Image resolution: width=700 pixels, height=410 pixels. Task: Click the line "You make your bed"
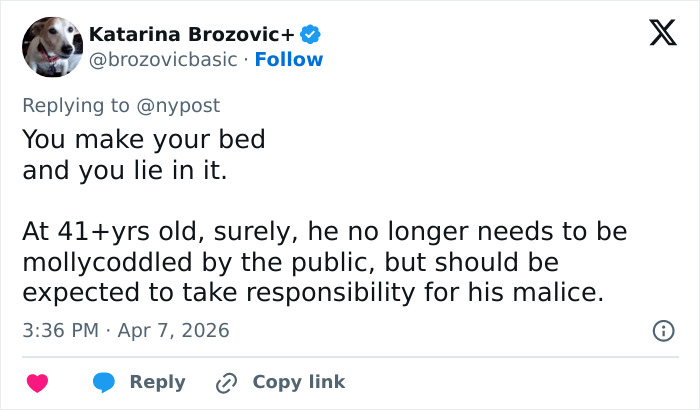[144, 139]
